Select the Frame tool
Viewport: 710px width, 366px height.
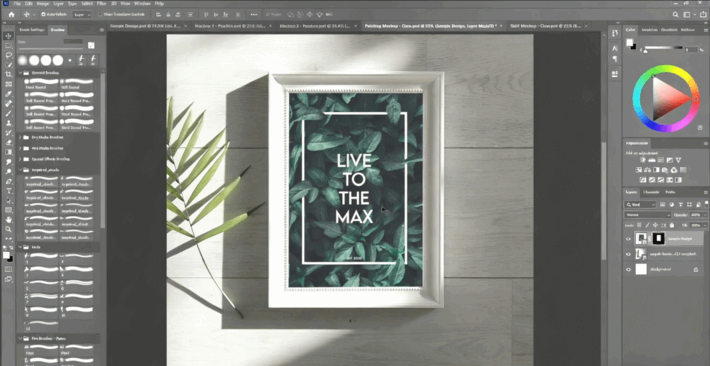pos(8,84)
